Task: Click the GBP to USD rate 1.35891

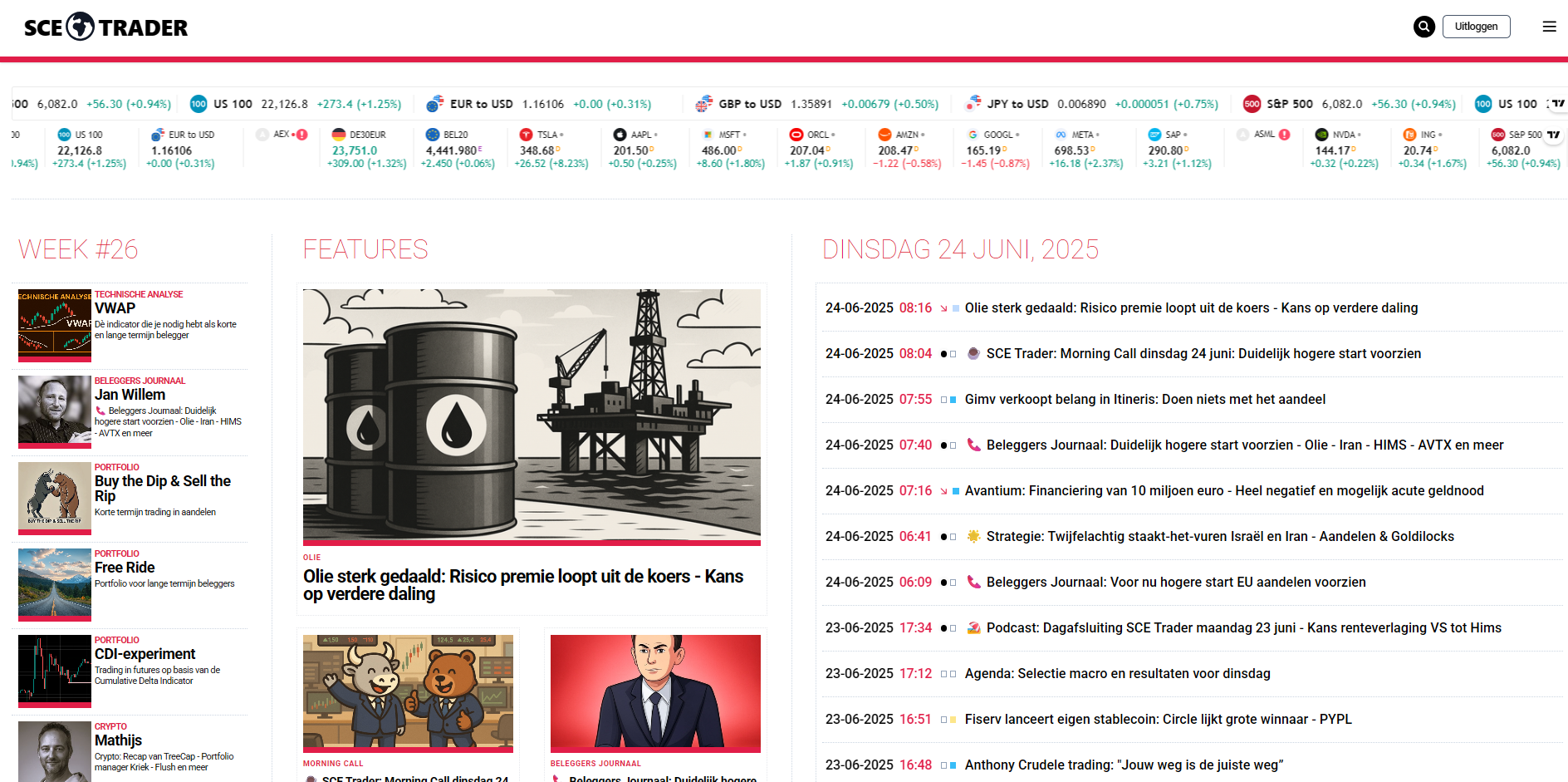Action: [x=811, y=104]
